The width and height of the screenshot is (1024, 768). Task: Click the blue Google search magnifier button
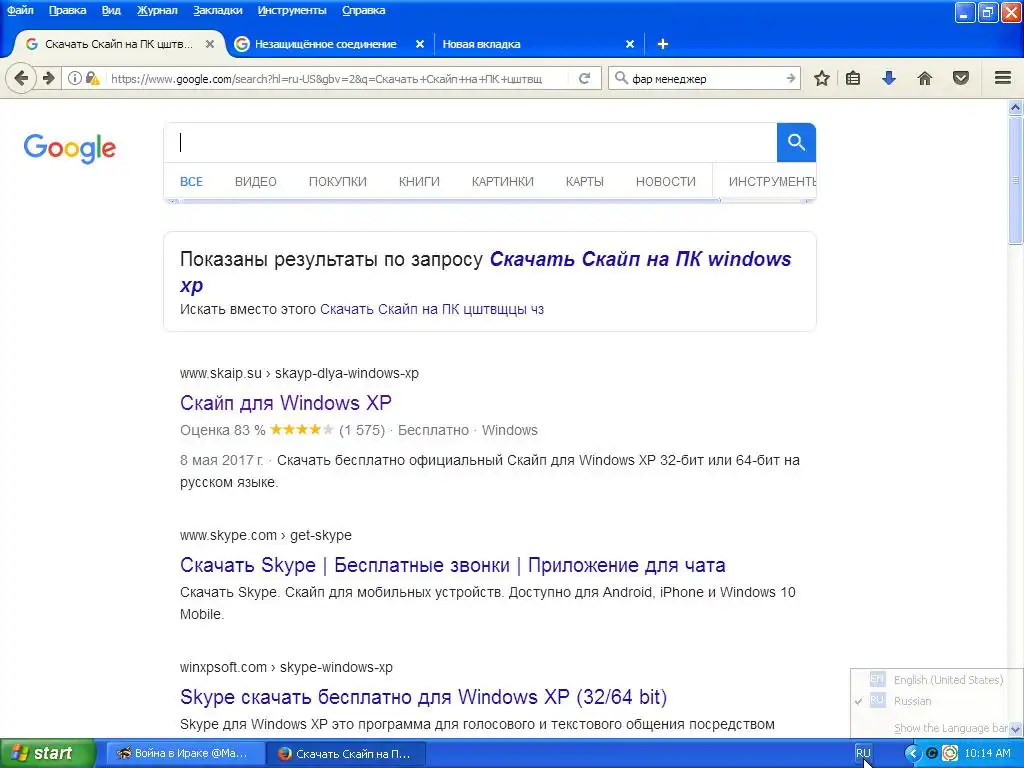(796, 142)
